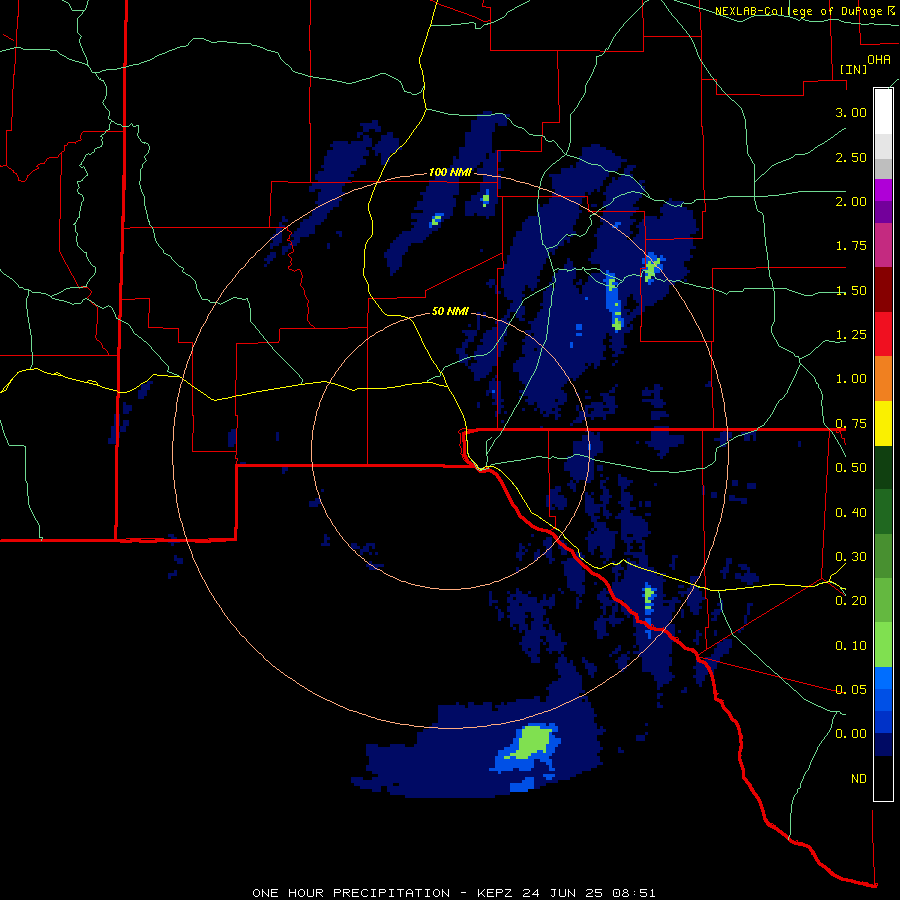Viewport: 900px width, 900px height.
Task: Click the '2.00' legend value
Action: click(x=851, y=201)
